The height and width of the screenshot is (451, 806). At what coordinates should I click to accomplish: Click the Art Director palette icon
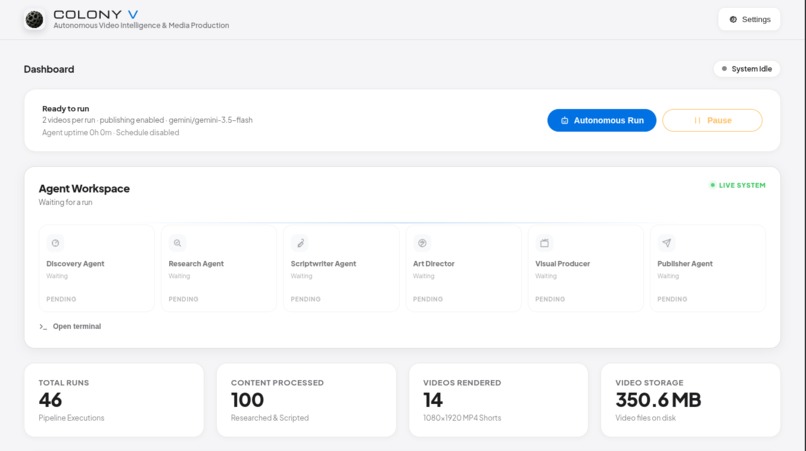pos(422,243)
